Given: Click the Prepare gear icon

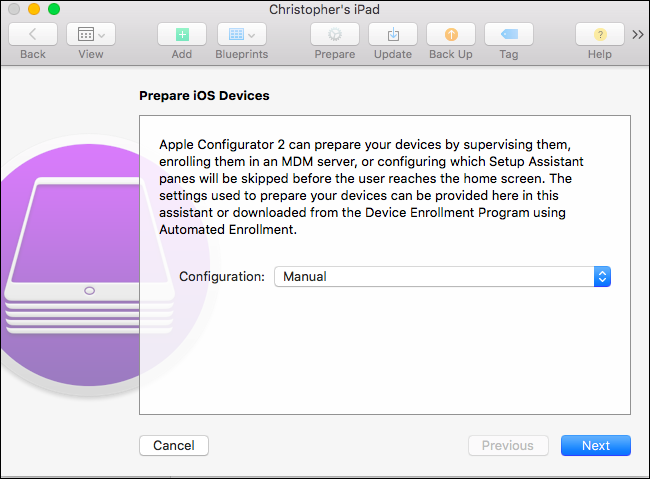Looking at the screenshot, I should 335,34.
